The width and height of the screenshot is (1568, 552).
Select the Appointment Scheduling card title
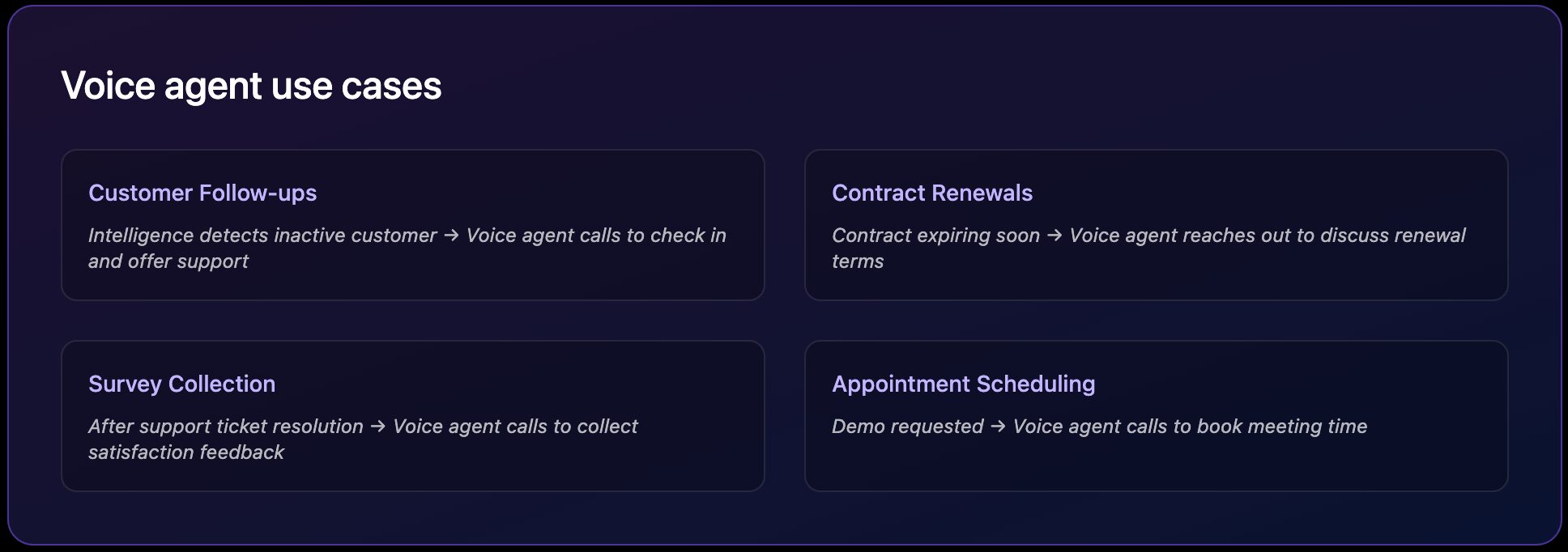[x=963, y=384]
